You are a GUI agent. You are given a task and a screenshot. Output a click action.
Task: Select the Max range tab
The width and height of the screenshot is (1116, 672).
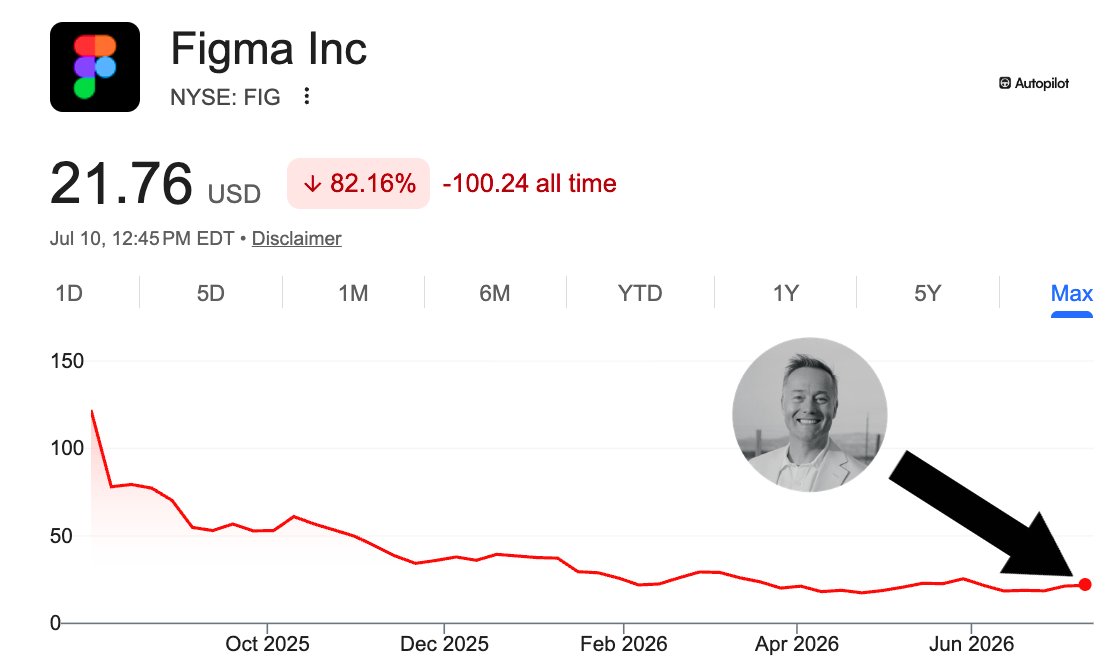1071,293
